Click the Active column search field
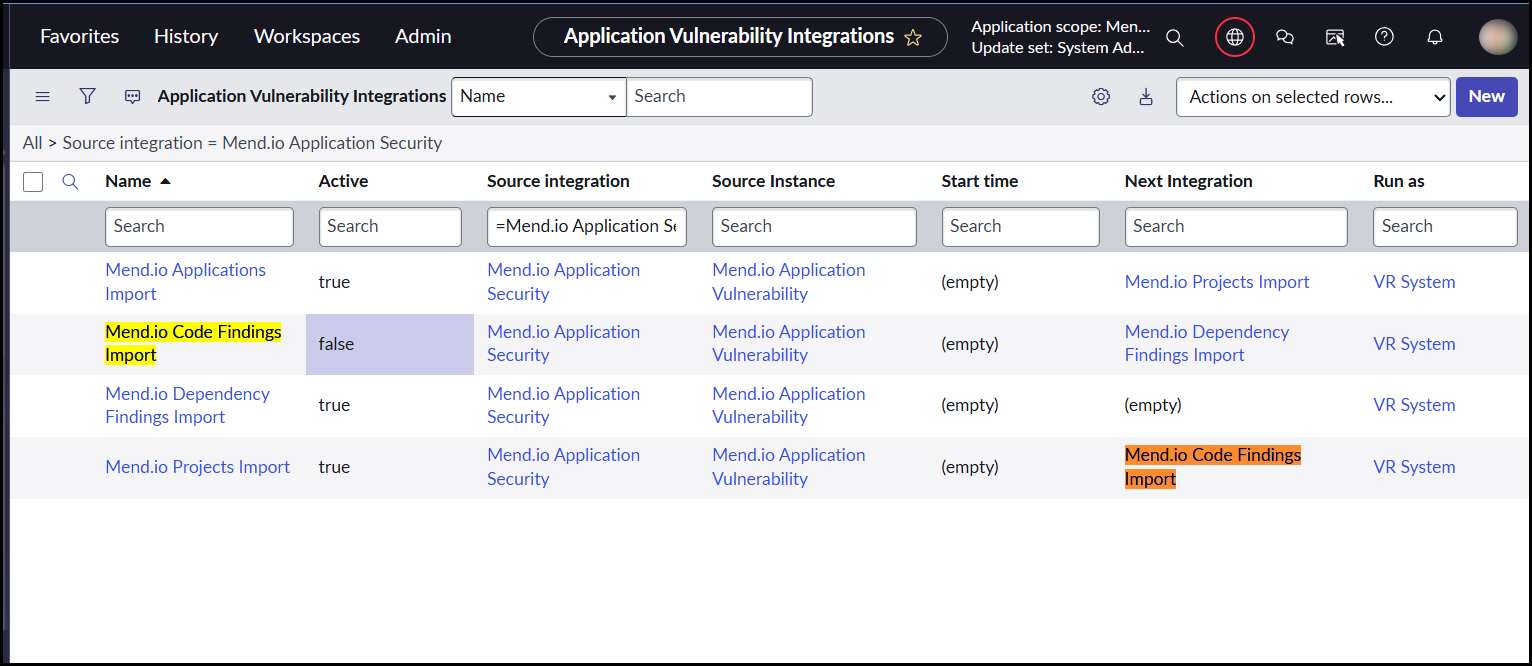The width and height of the screenshot is (1532, 666). pos(390,226)
